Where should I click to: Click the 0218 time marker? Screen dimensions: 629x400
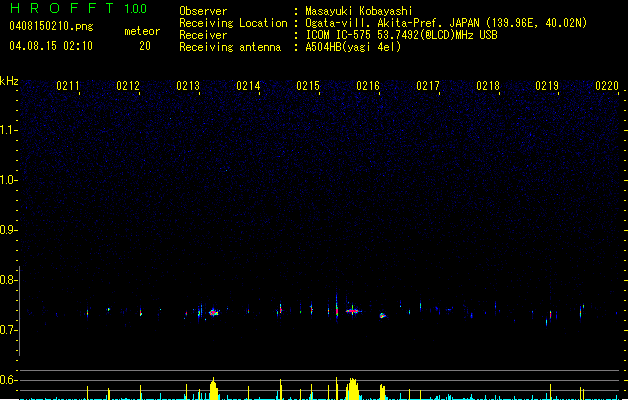click(x=488, y=86)
